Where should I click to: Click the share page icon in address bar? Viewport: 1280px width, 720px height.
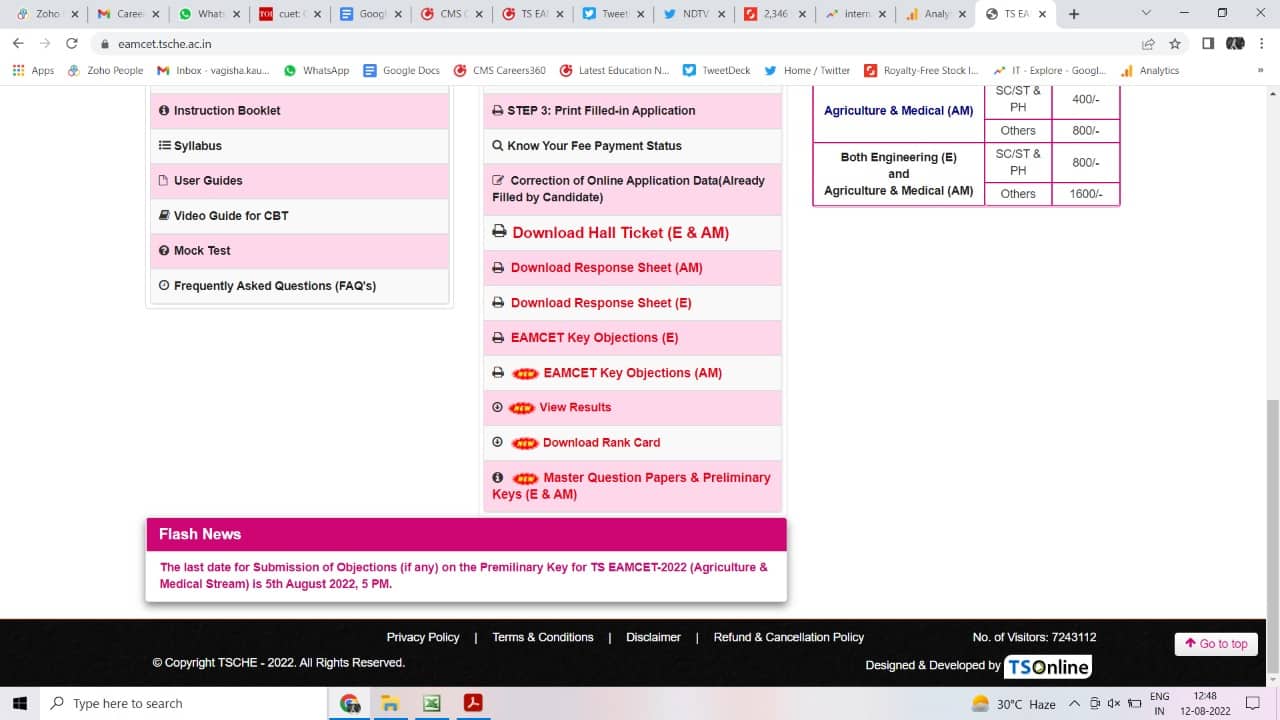click(1148, 44)
